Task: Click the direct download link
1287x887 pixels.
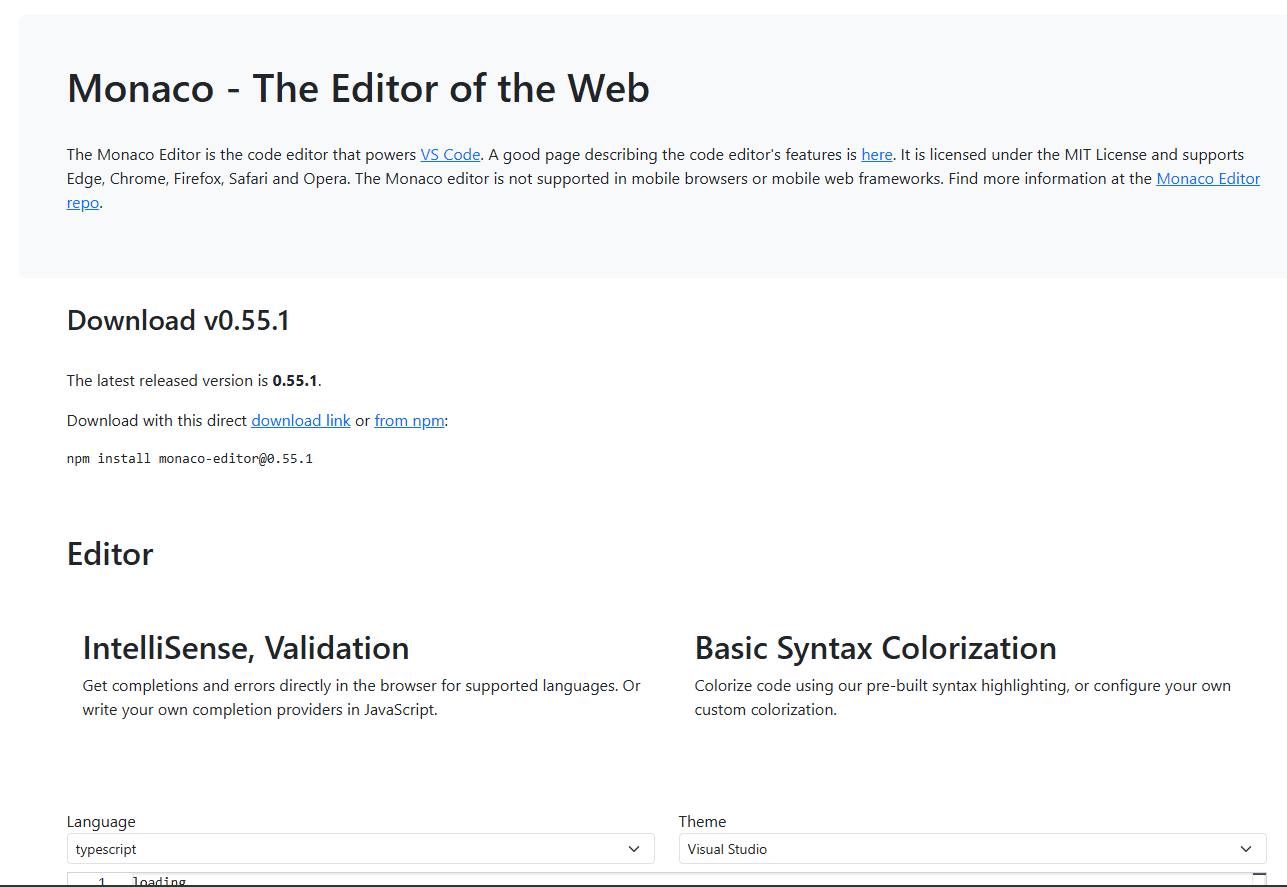Action: [x=300, y=420]
